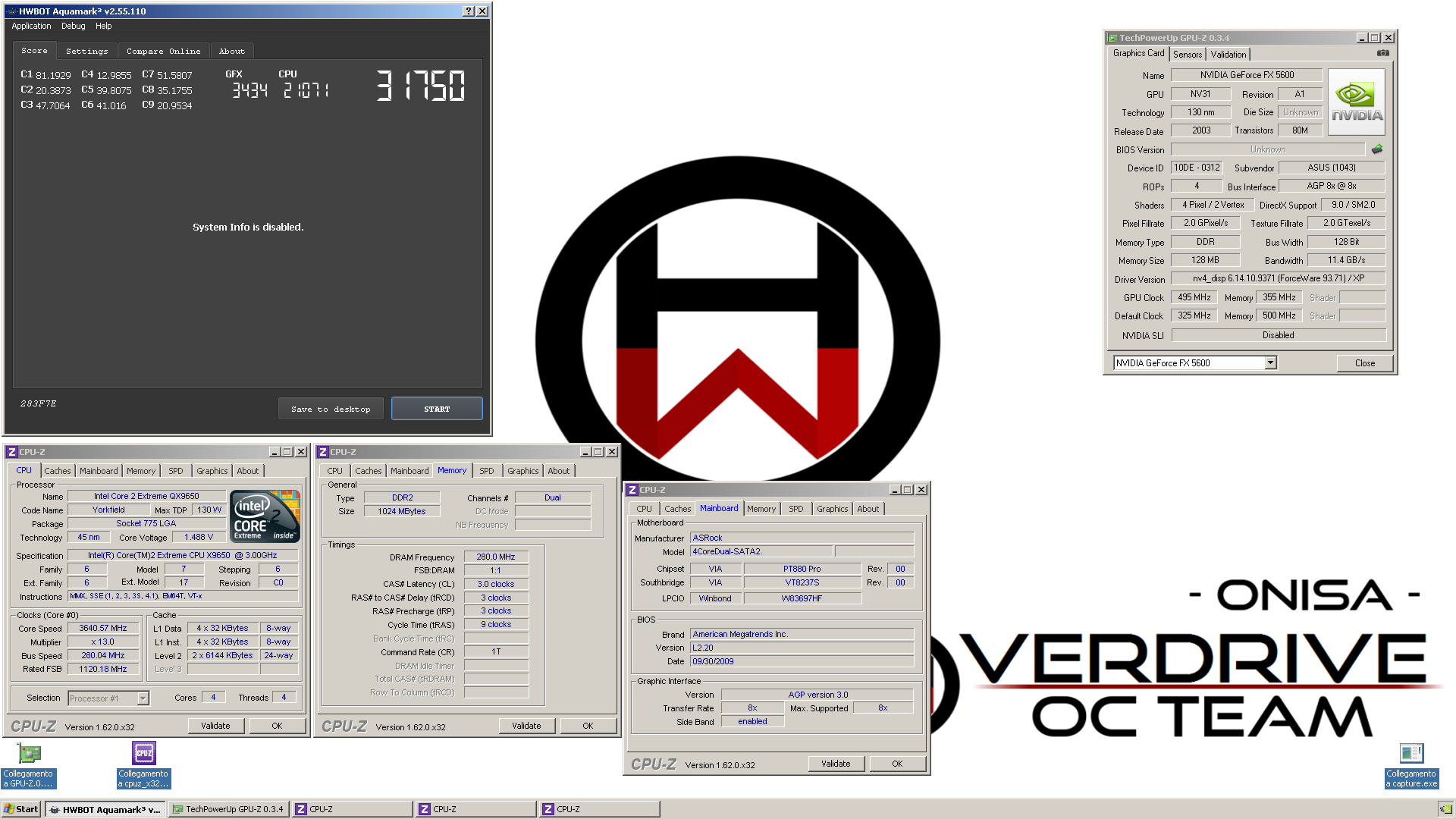Open Mainboard tab in CPU window
The width and height of the screenshot is (1456, 819).
point(99,471)
